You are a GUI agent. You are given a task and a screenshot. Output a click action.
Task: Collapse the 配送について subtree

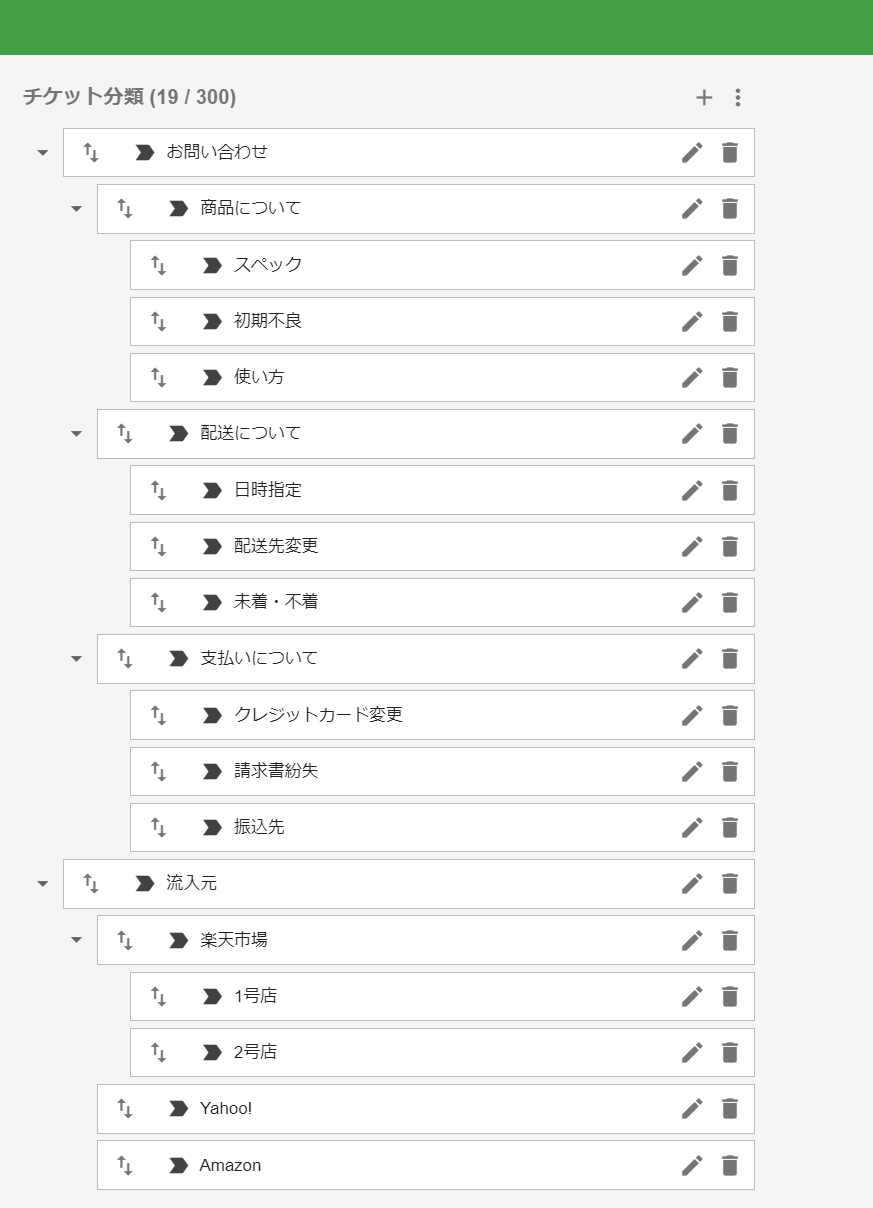pos(76,434)
